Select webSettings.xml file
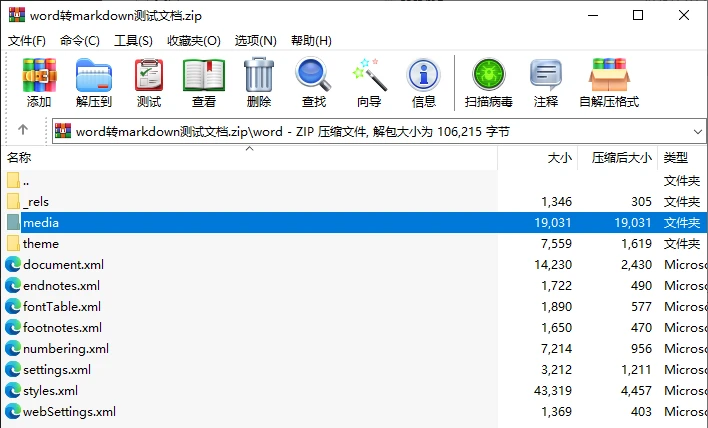708x428 pixels. pos(354,411)
